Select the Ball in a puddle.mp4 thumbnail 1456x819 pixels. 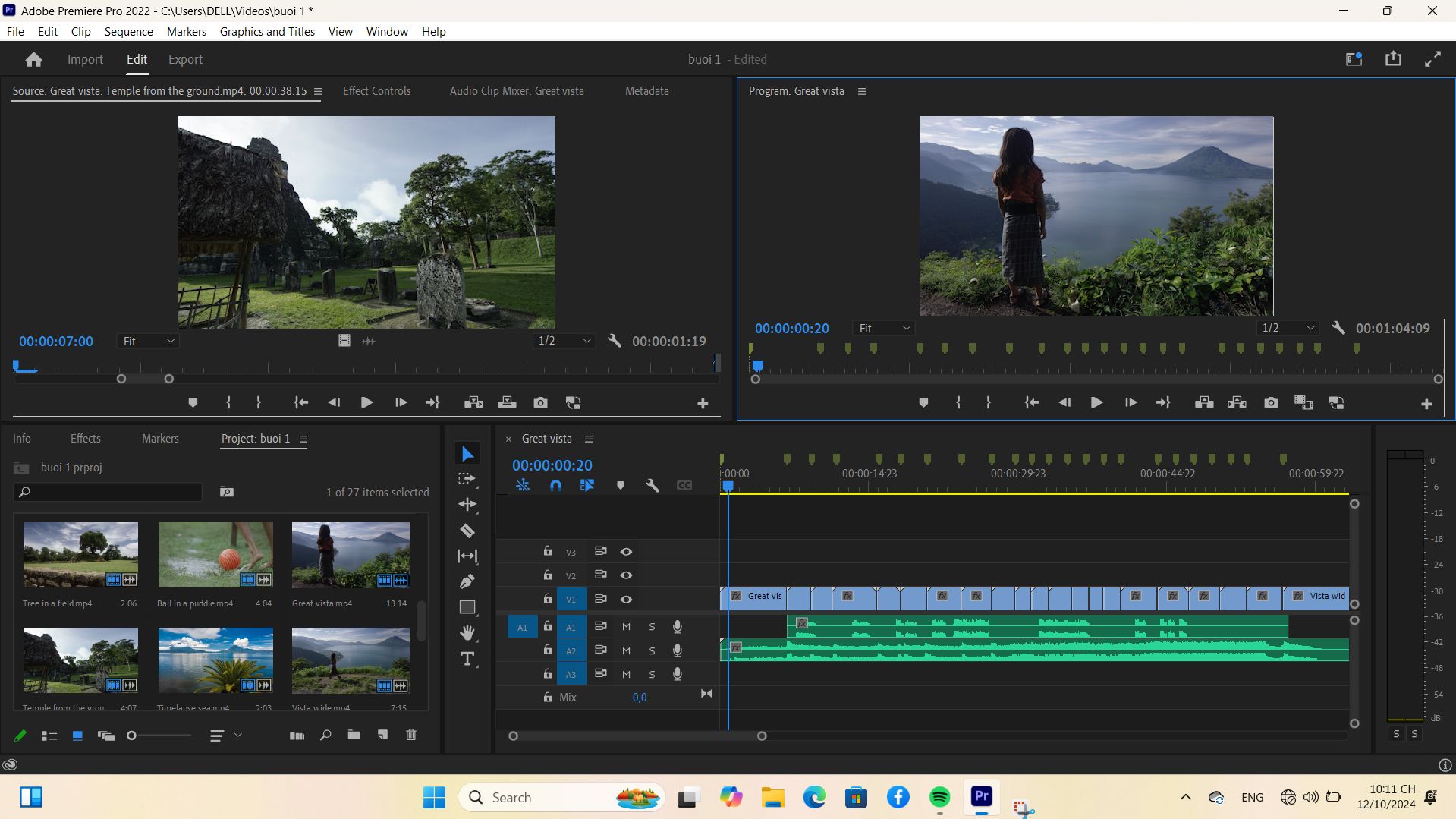click(215, 555)
